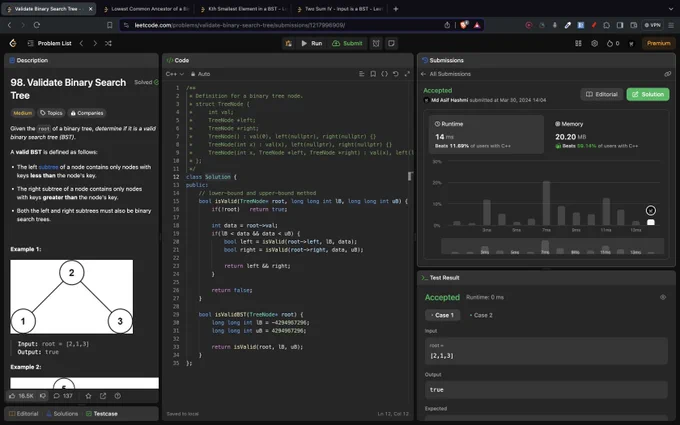Expand the Companies tag
The height and width of the screenshot is (425, 680).
pyautogui.click(x=87, y=113)
